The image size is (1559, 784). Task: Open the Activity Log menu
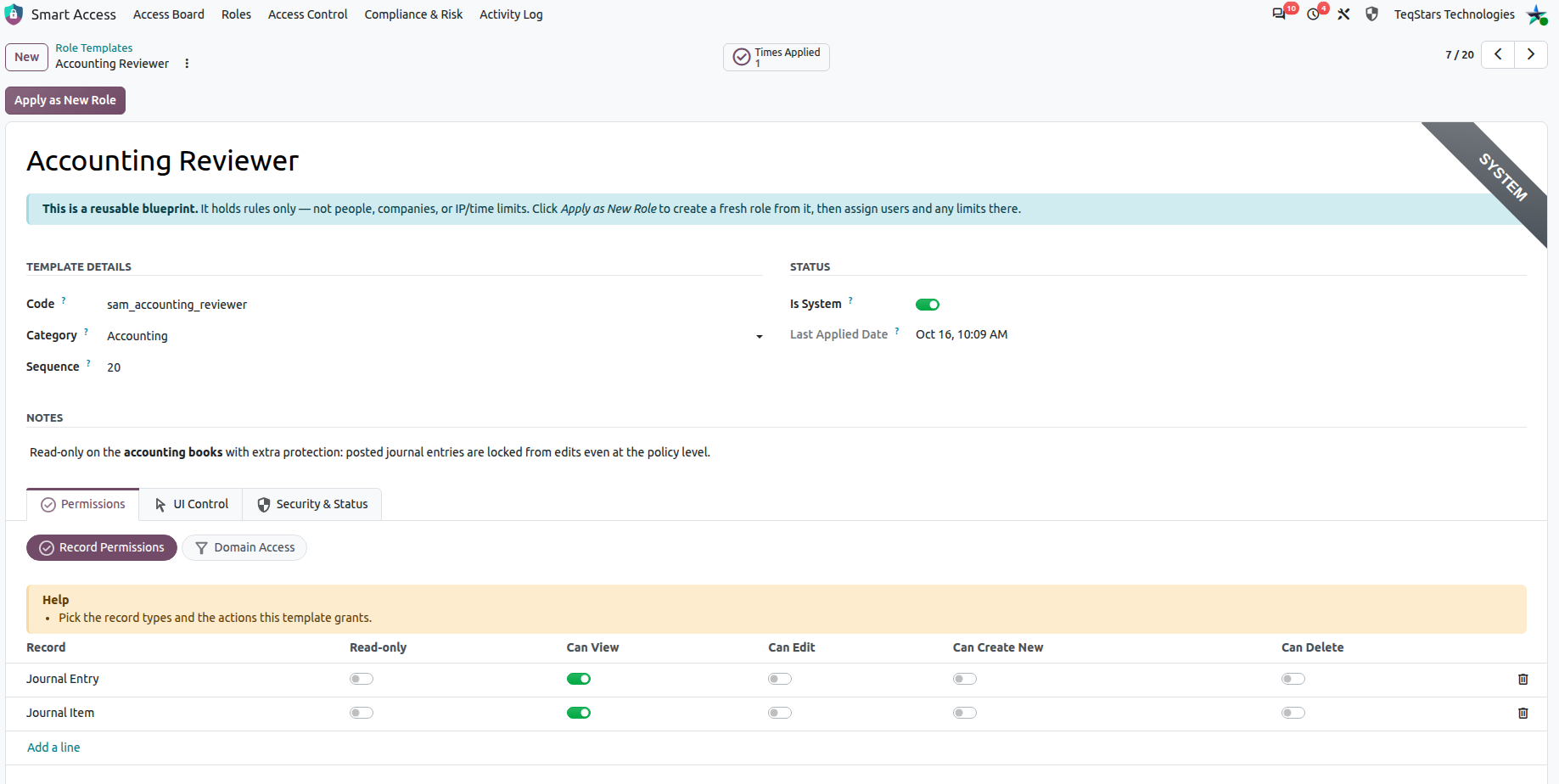[511, 14]
